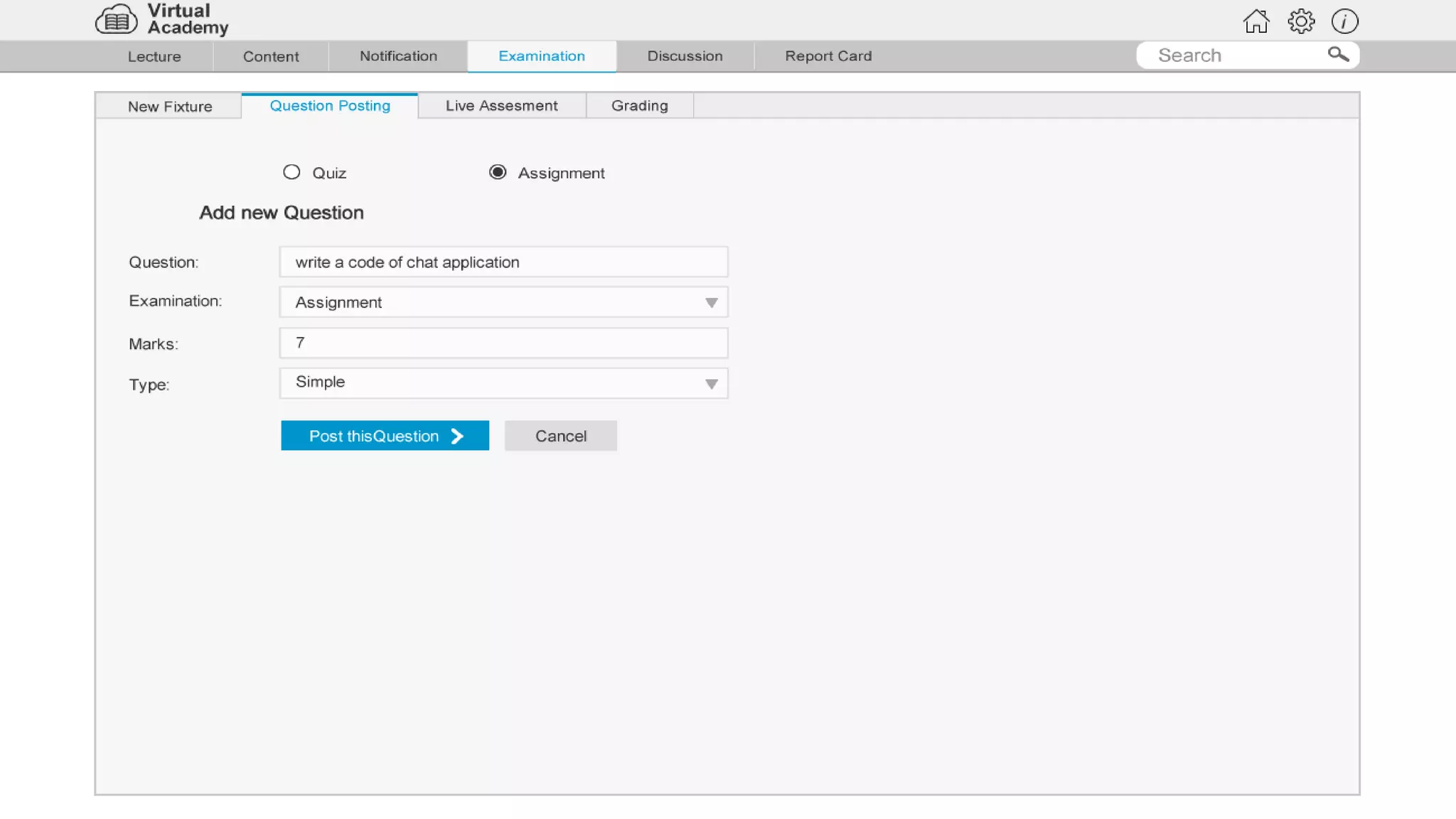
Task: Click the Post thisQuestion button
Action: click(385, 436)
